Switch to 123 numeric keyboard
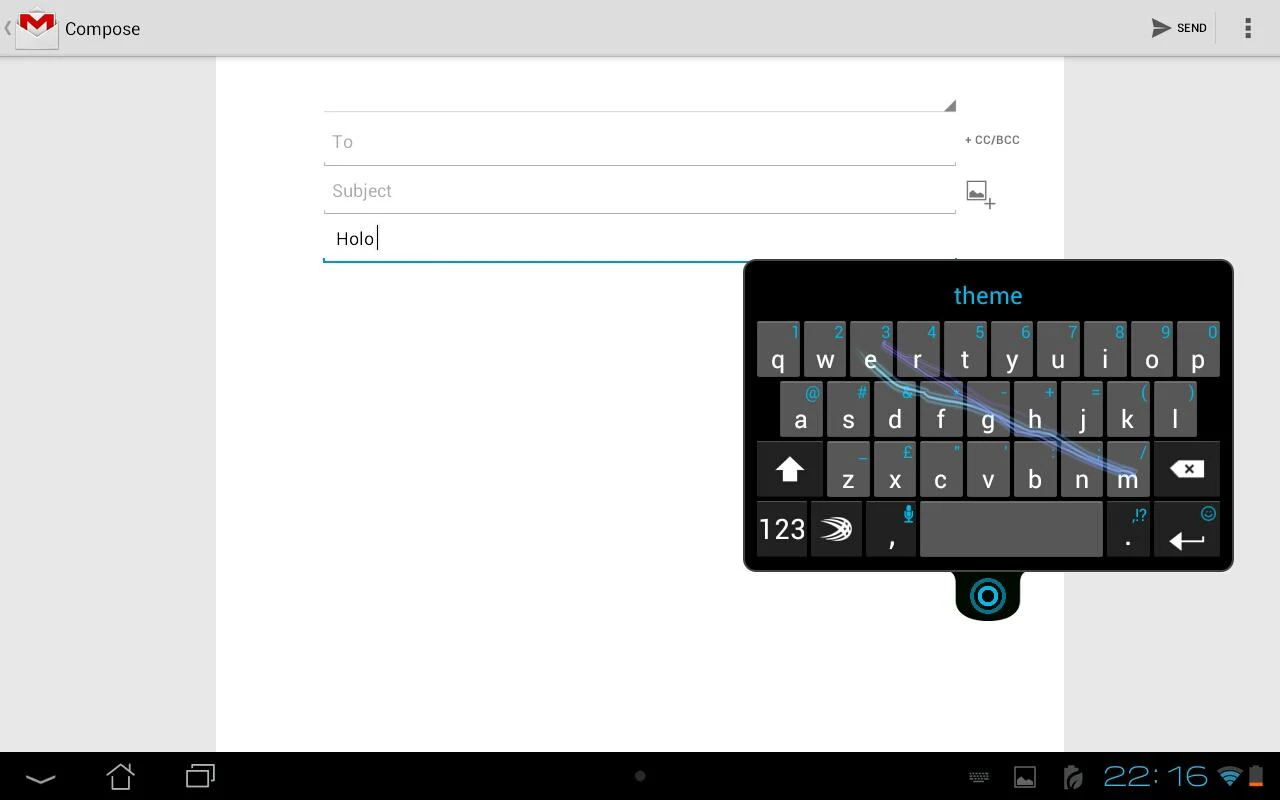This screenshot has width=1280, height=800. [x=782, y=529]
